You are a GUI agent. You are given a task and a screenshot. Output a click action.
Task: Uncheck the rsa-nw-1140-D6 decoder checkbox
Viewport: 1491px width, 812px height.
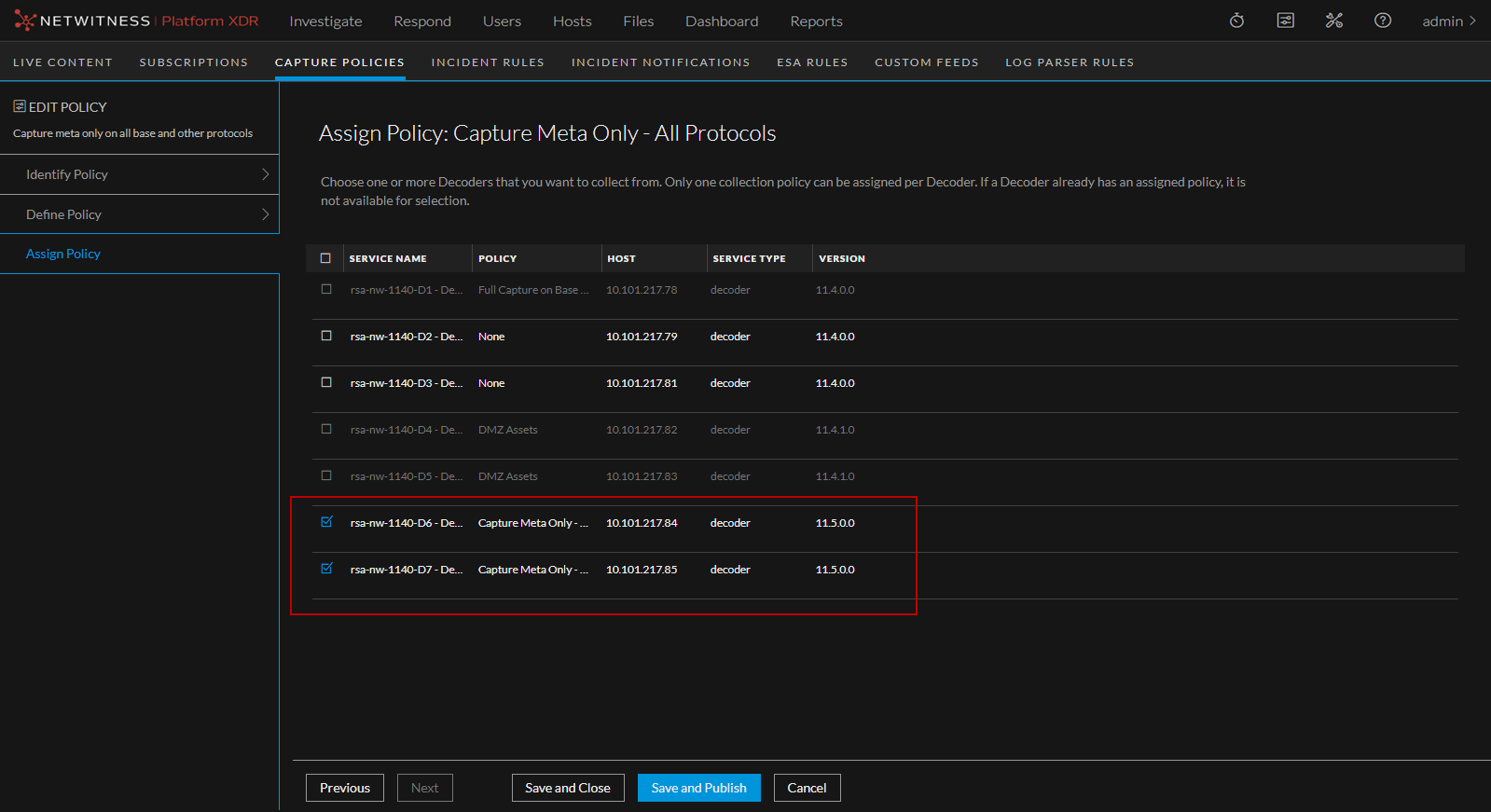(326, 522)
